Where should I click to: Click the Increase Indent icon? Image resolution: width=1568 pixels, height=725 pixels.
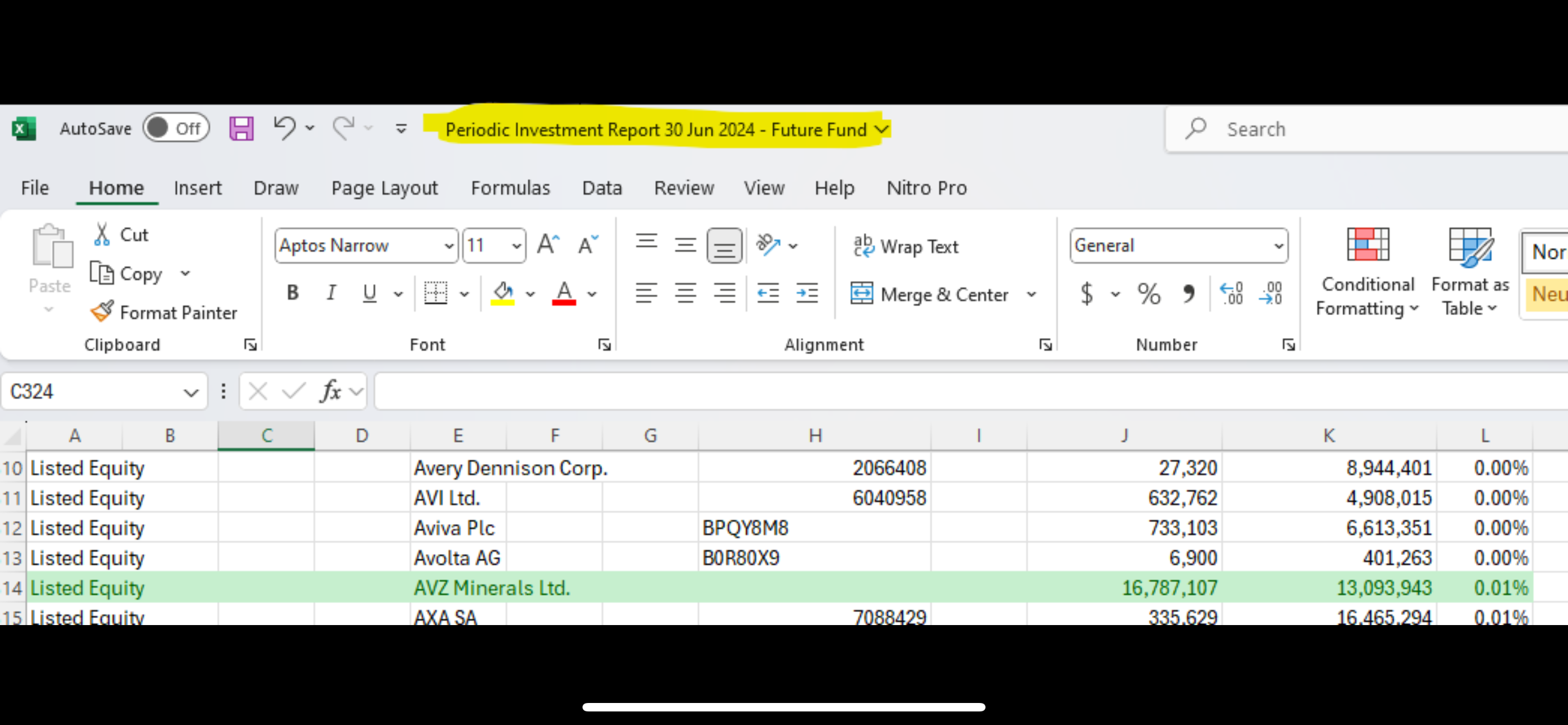click(807, 294)
